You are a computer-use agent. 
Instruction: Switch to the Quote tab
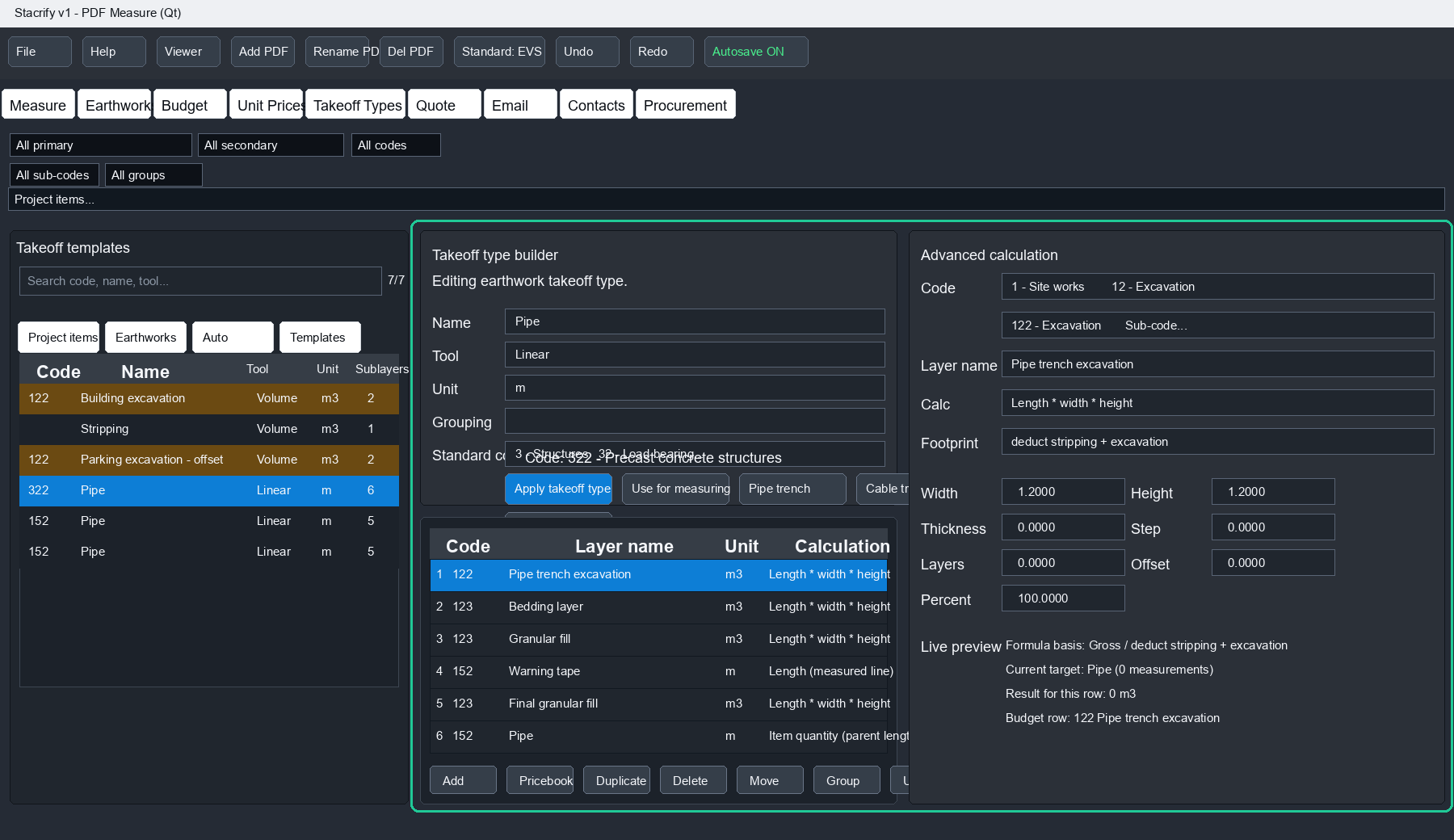point(444,105)
